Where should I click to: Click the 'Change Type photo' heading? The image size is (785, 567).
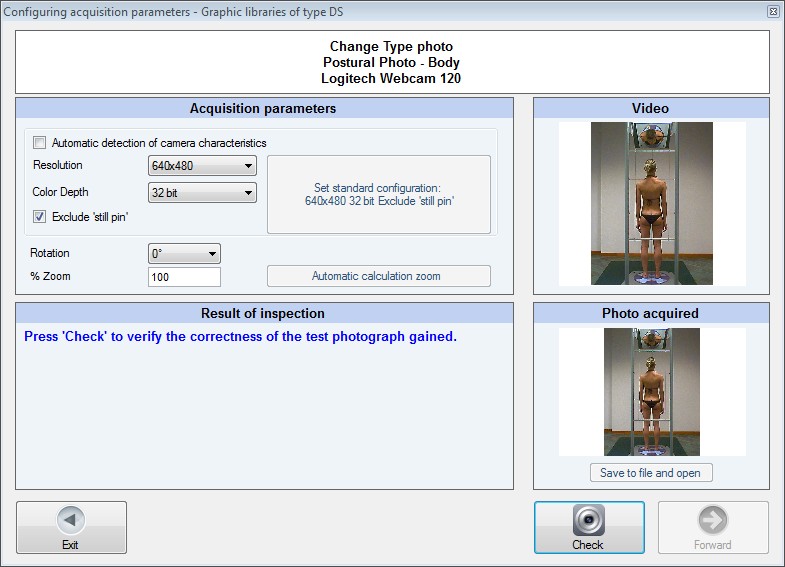click(391, 47)
